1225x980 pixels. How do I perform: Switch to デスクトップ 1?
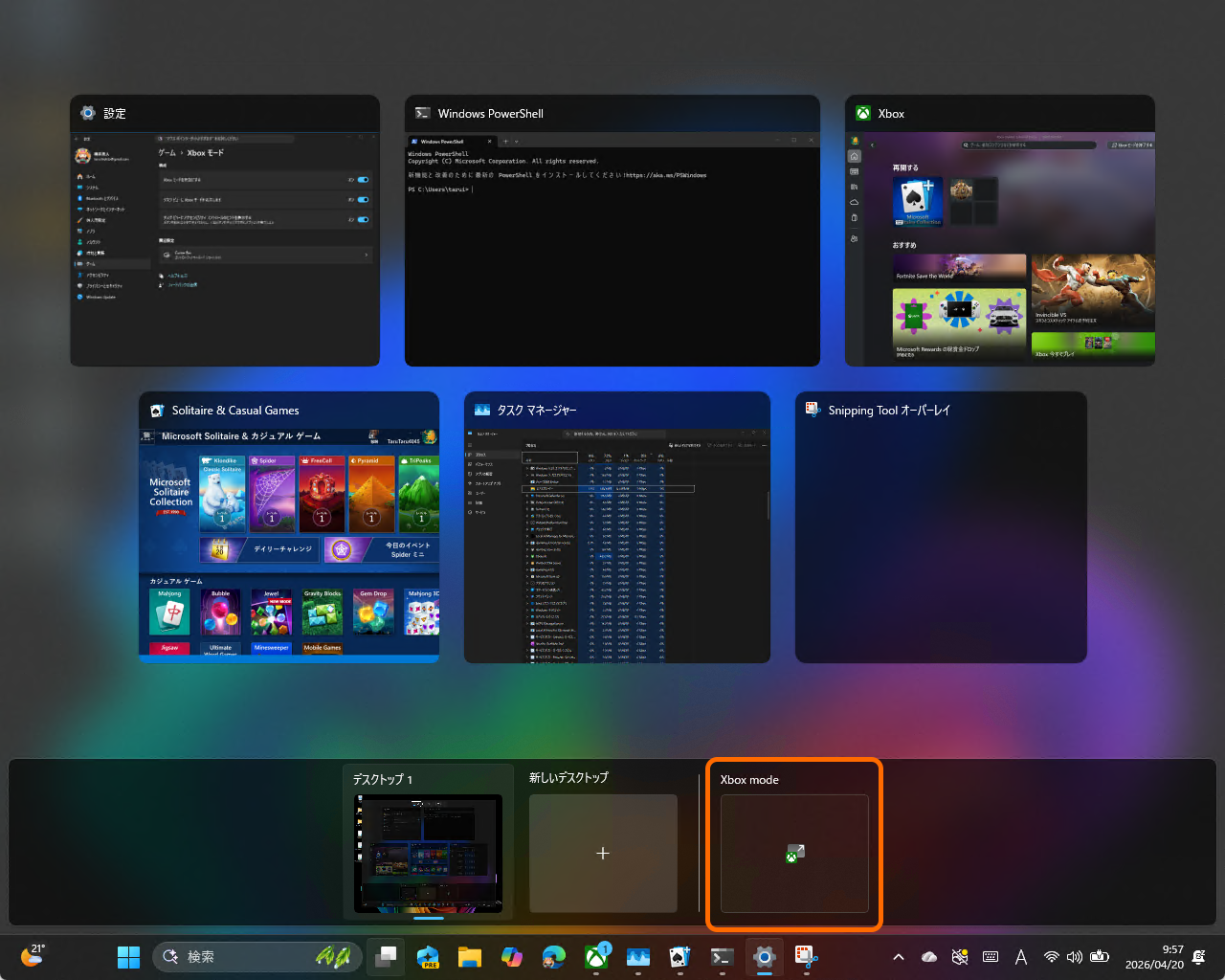coord(428,852)
